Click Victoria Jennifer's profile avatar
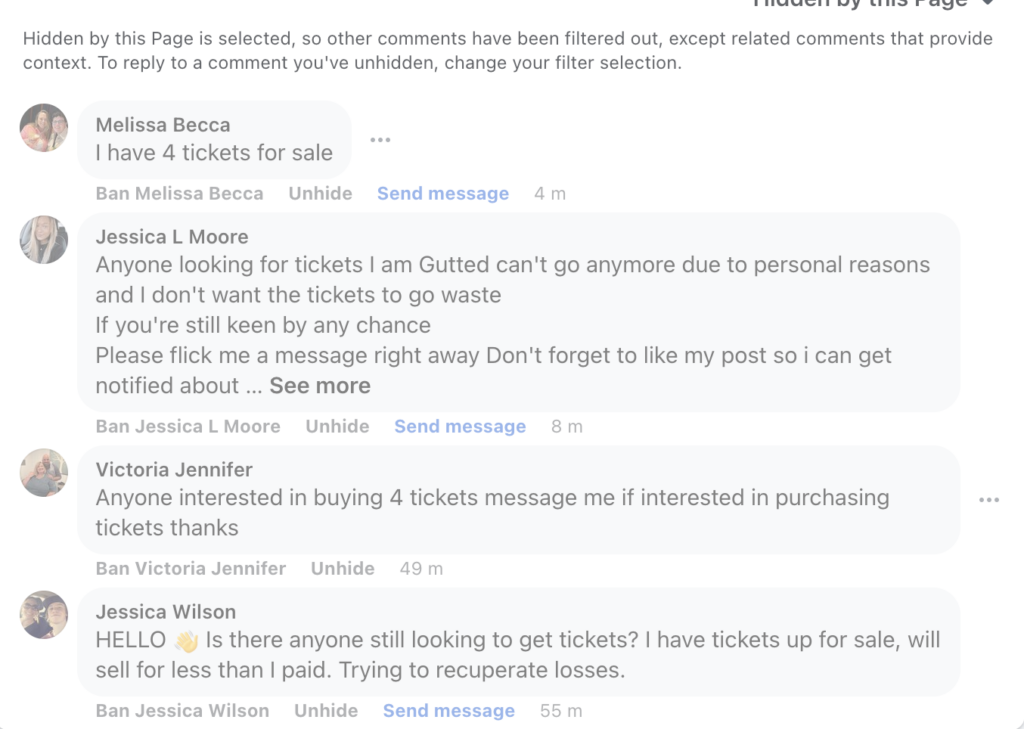 (44, 473)
